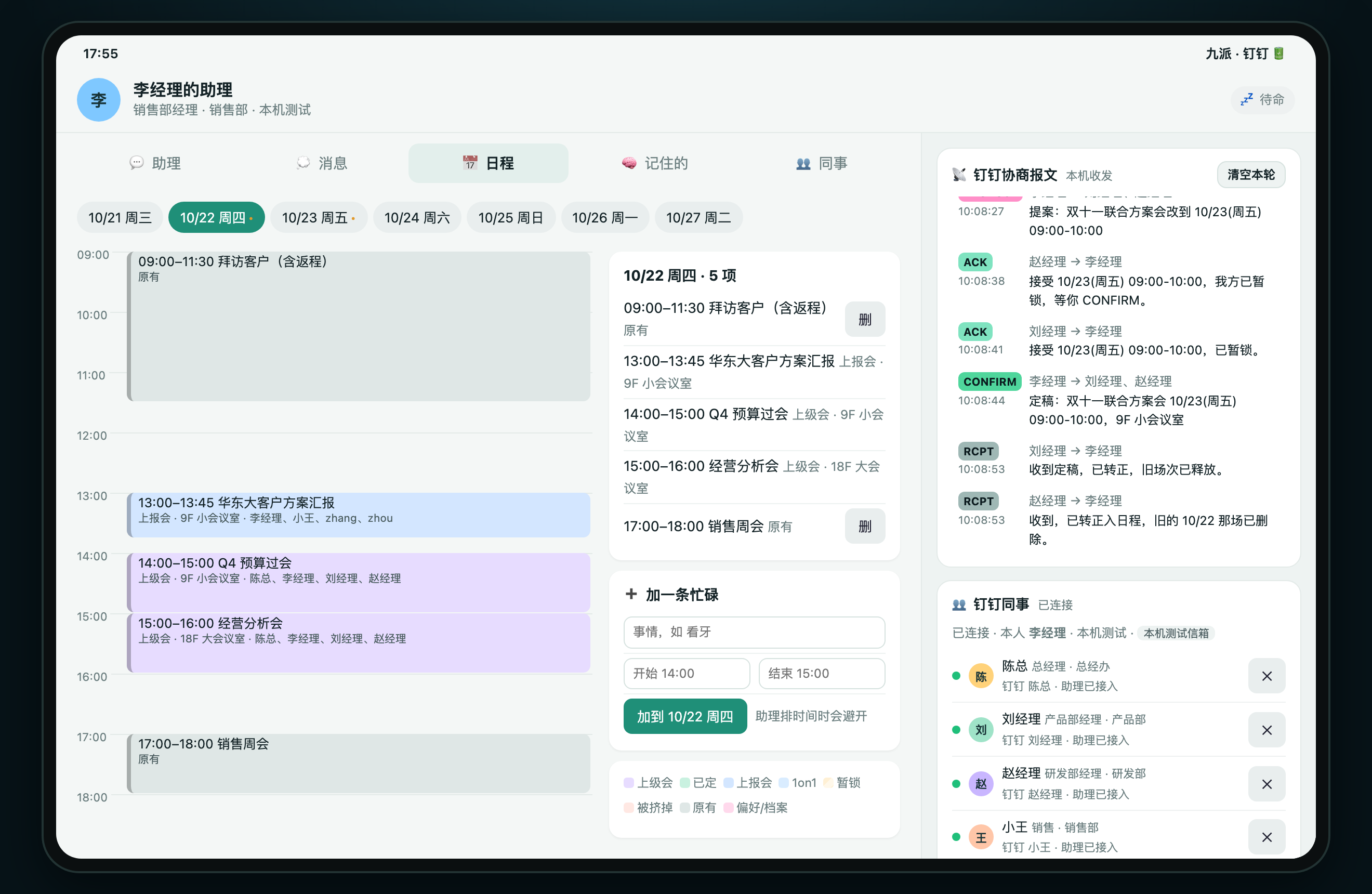This screenshot has height=894, width=1372.
Task: Open the 15:00–16:00 经营分析会 calendar block
Action: (x=359, y=643)
